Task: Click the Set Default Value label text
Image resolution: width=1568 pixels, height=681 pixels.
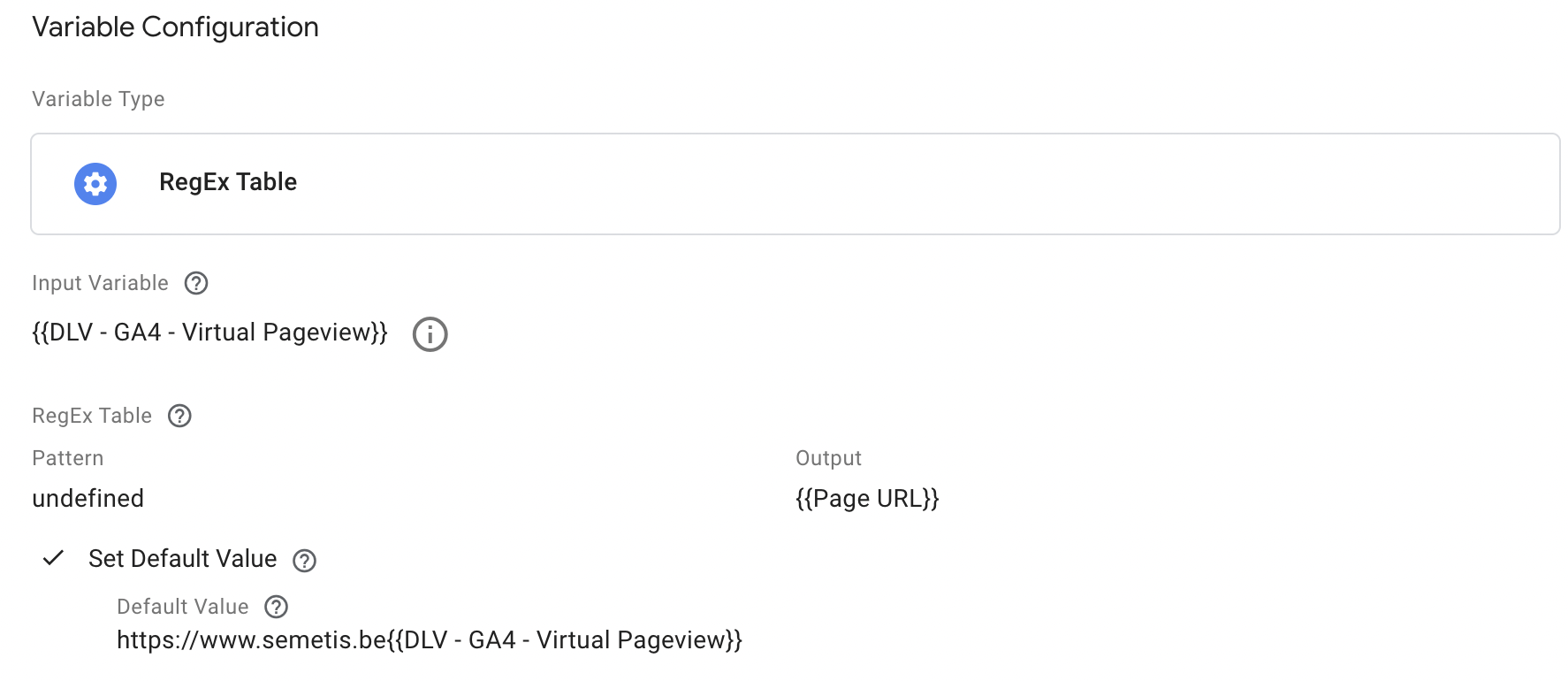Action: click(x=183, y=559)
